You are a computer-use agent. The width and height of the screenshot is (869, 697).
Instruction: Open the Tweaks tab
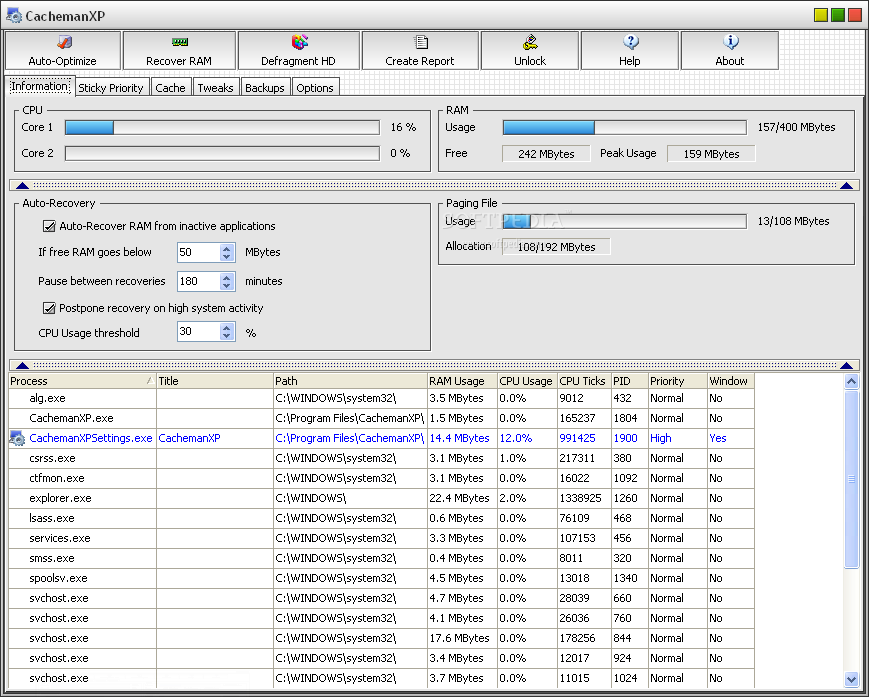(216, 88)
